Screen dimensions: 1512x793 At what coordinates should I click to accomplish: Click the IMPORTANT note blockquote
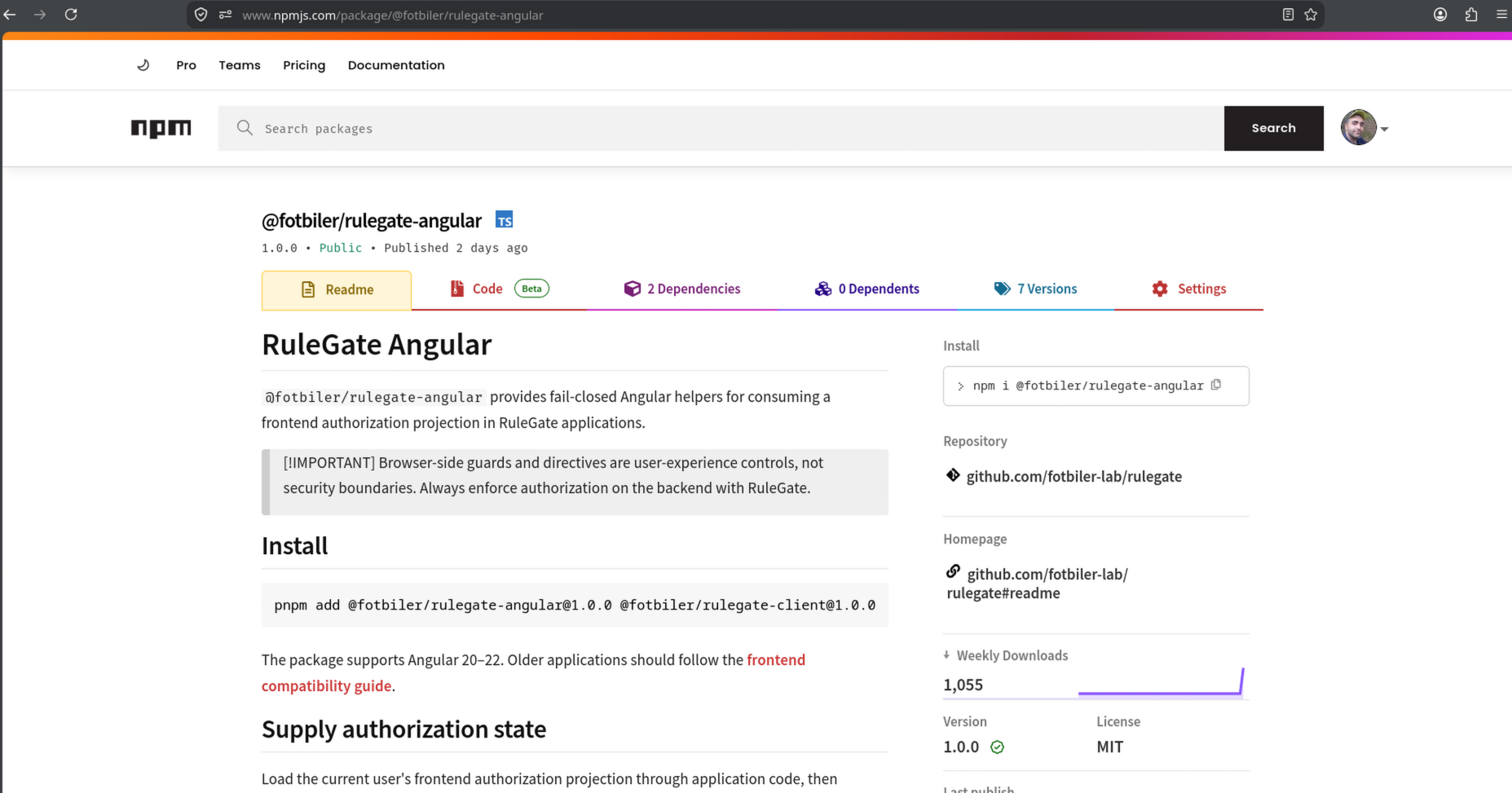[575, 482]
